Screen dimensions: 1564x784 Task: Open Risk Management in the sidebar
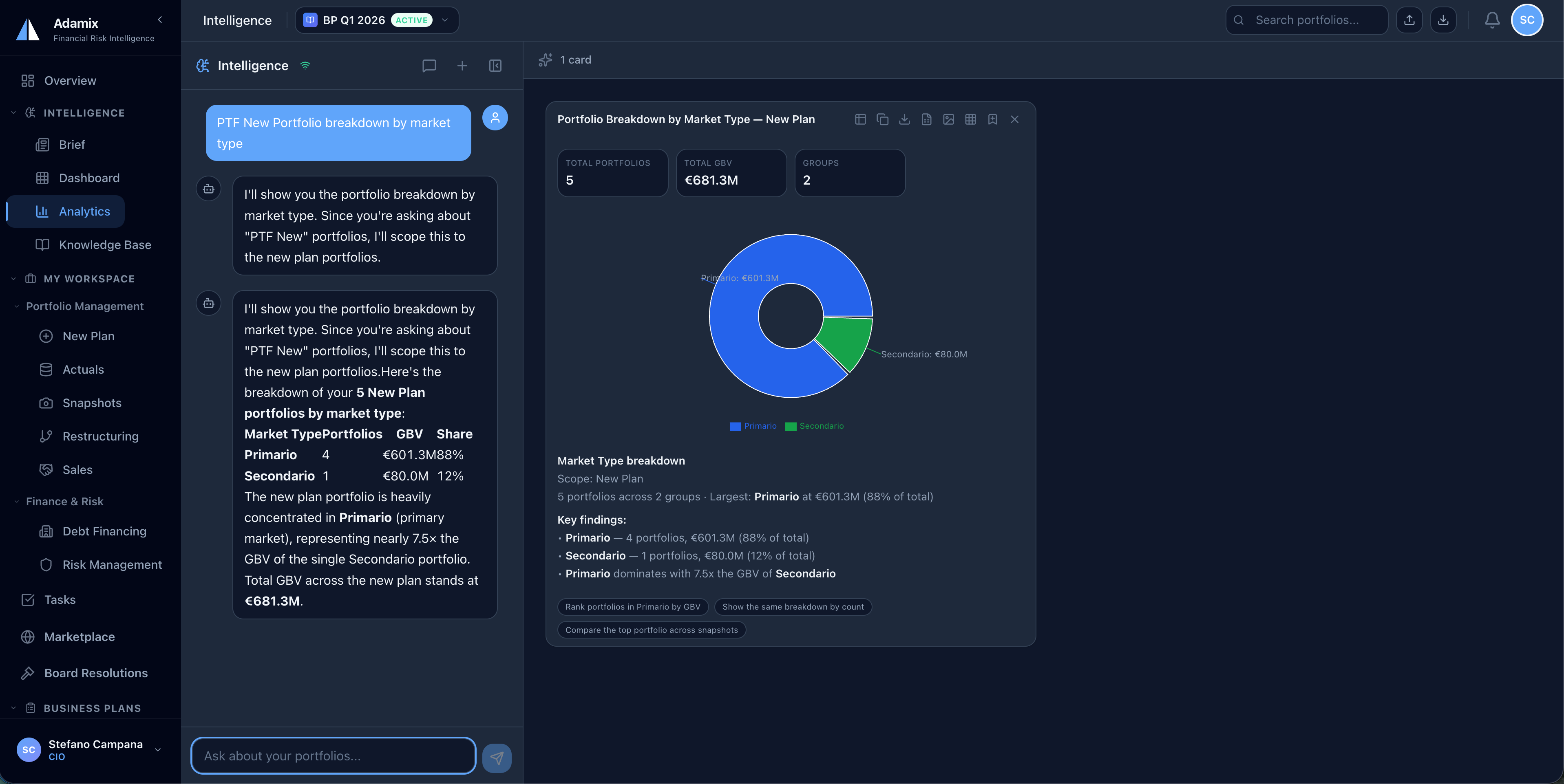point(112,564)
